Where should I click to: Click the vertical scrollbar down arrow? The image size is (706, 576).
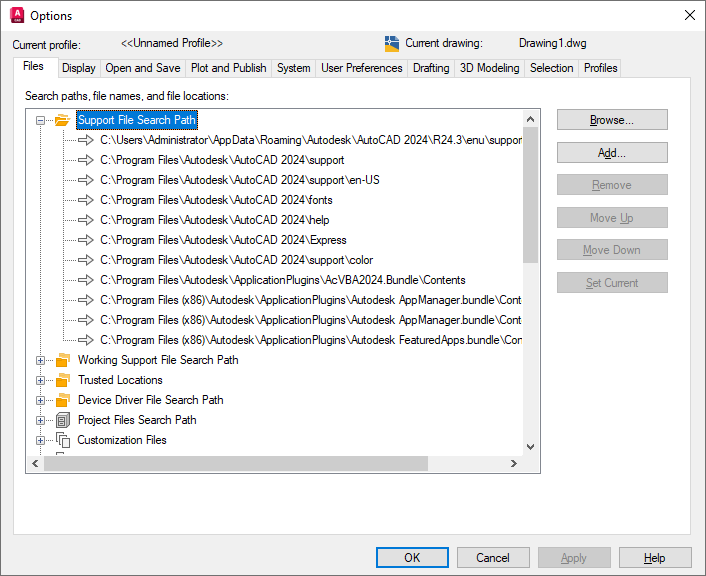(530, 447)
